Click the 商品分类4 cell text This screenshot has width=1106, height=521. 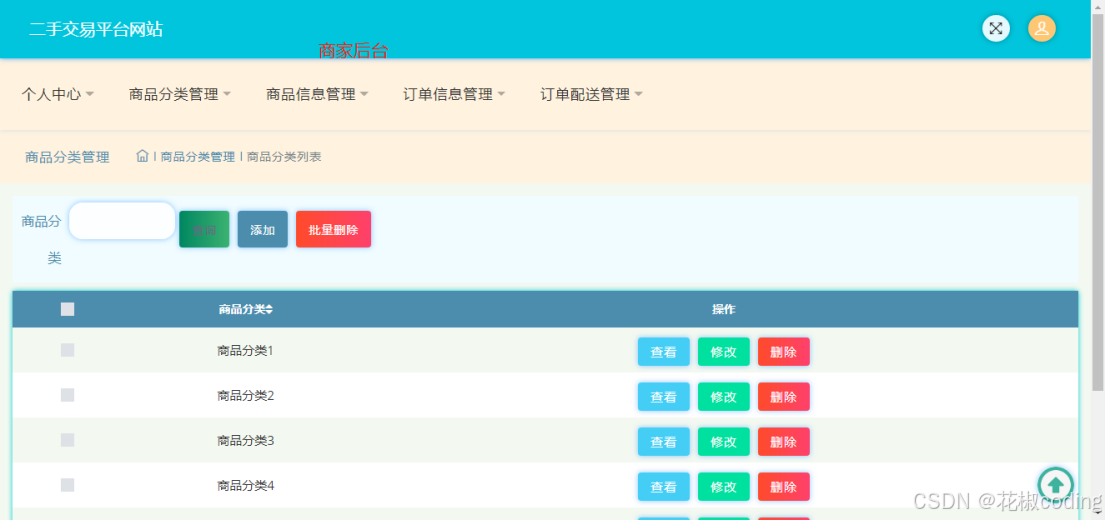point(245,486)
